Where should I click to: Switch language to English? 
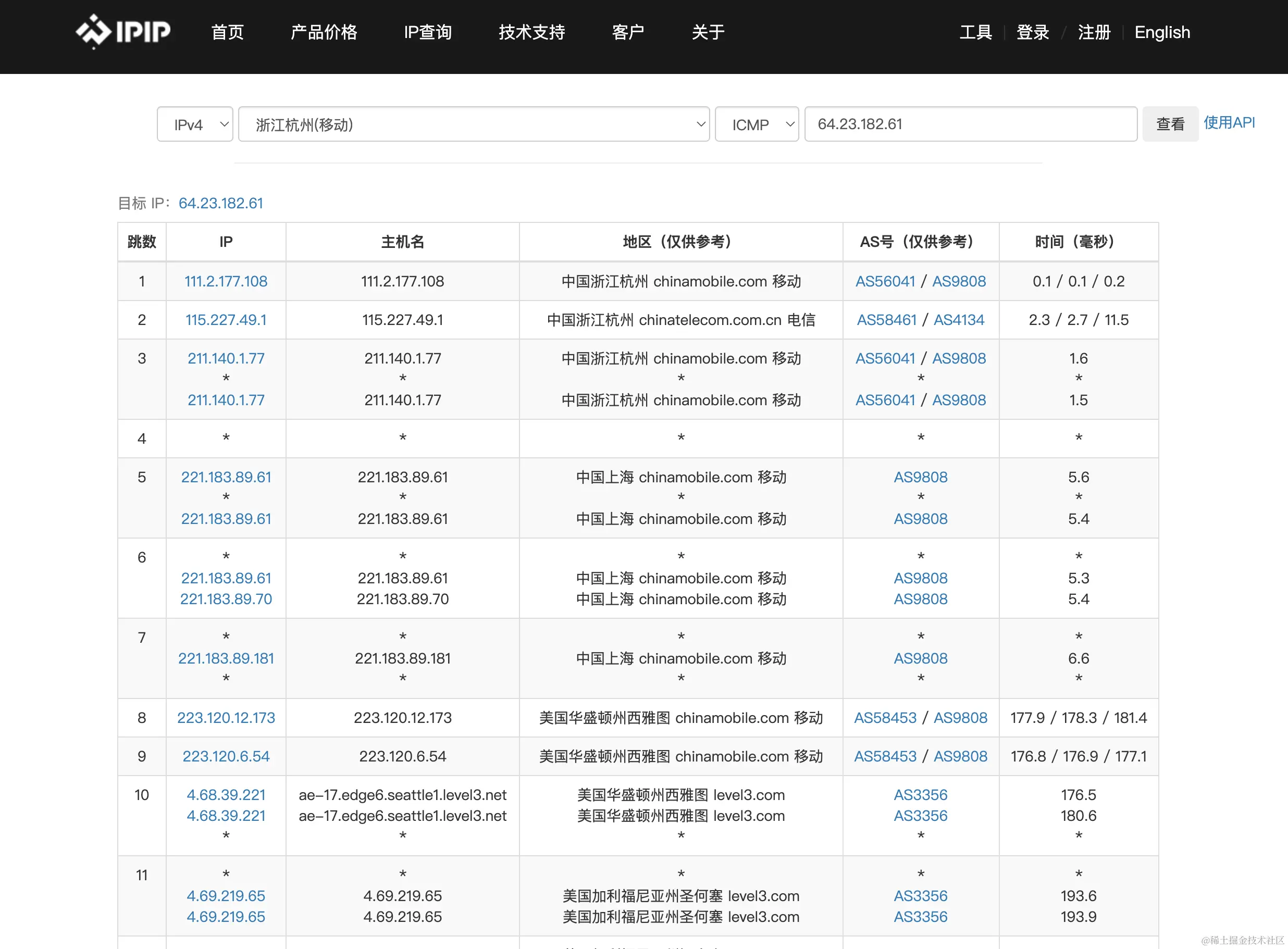pos(1162,32)
